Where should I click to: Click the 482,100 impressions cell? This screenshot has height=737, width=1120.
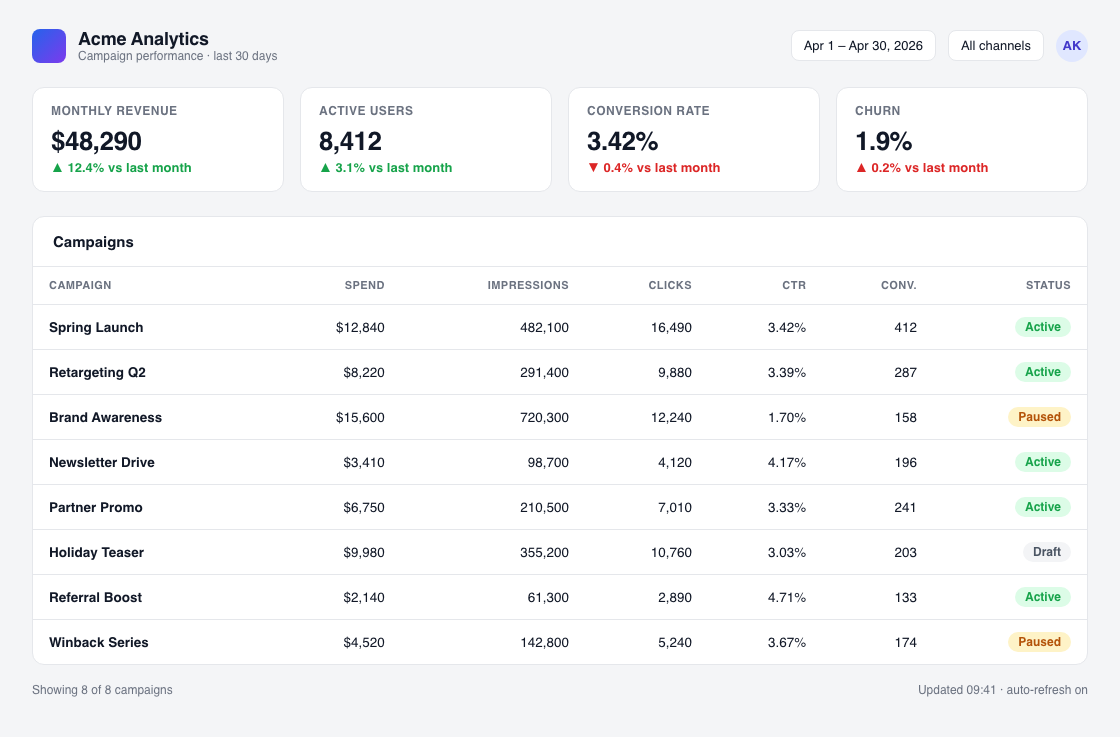[544, 328]
